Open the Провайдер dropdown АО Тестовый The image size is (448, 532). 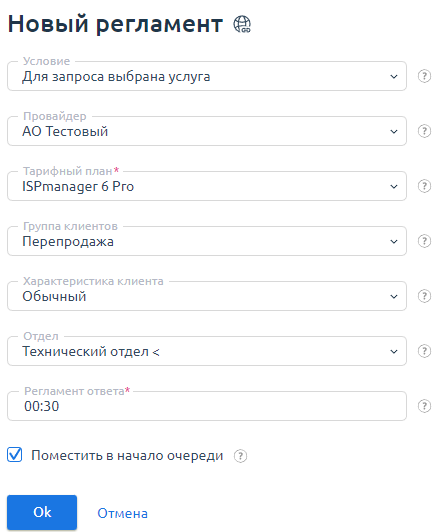coord(207,131)
